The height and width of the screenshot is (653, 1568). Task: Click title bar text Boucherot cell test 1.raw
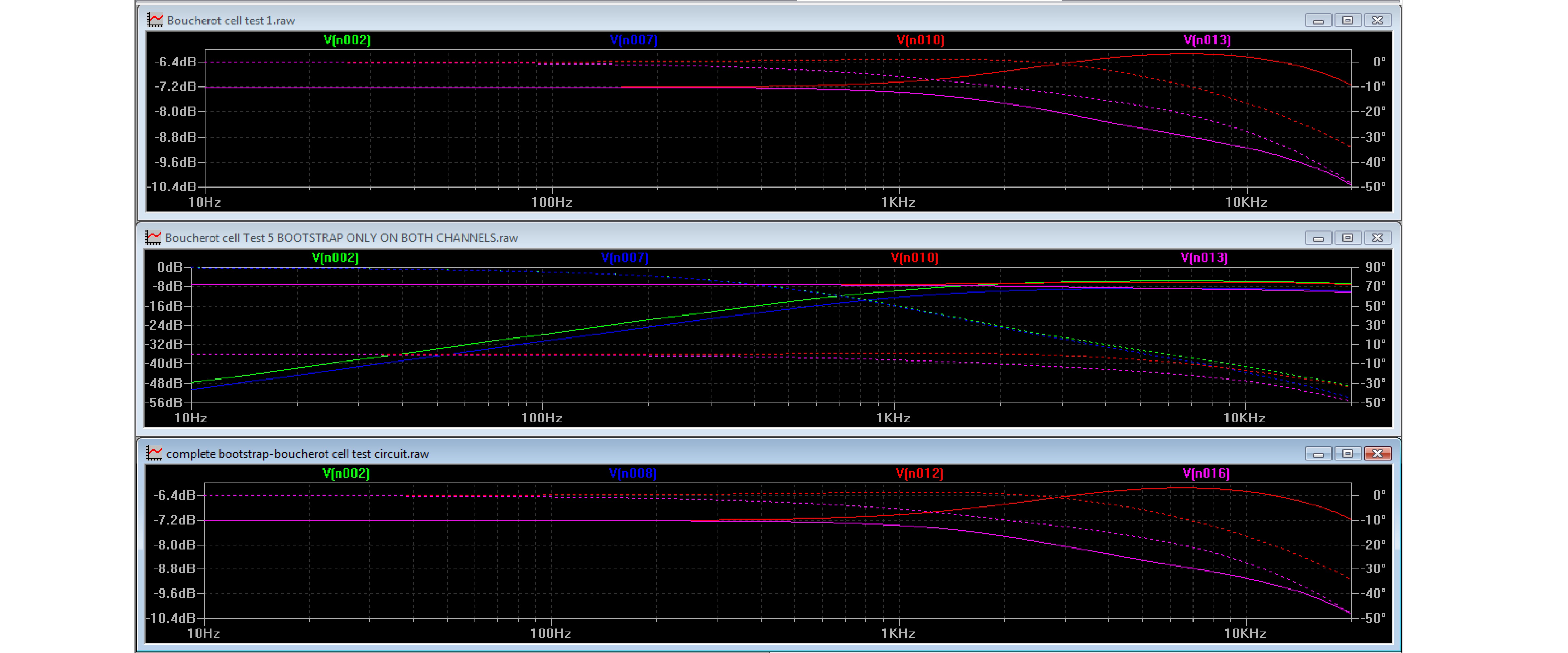(x=231, y=21)
